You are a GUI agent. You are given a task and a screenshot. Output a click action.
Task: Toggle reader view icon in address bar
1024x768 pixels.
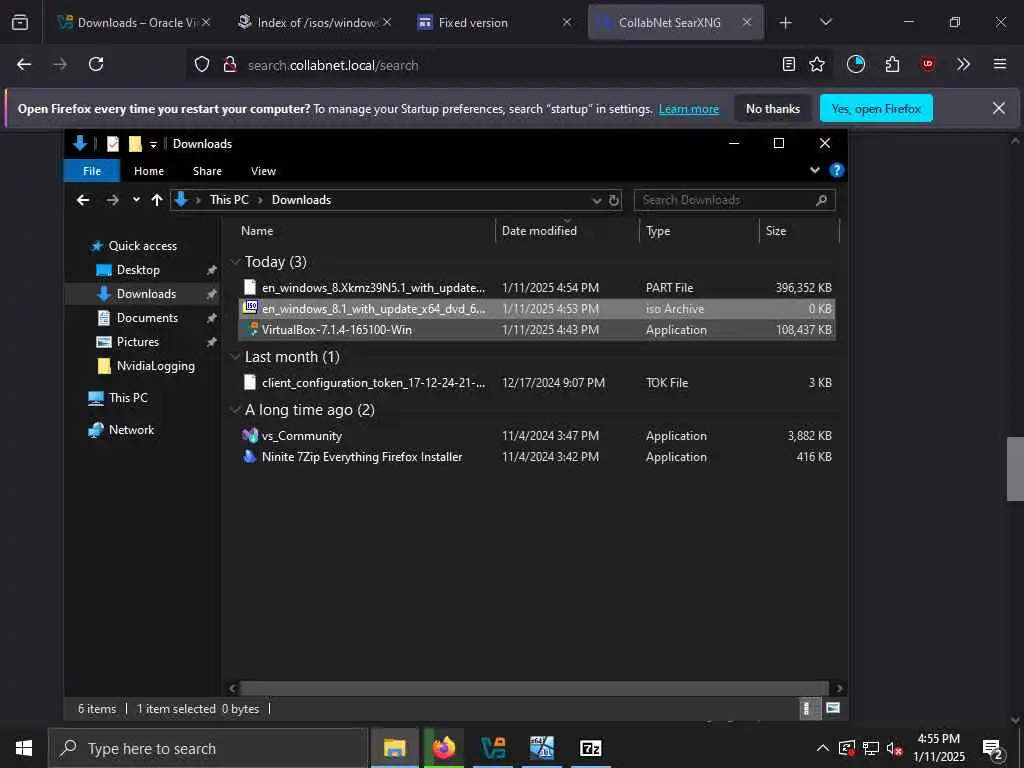(789, 64)
